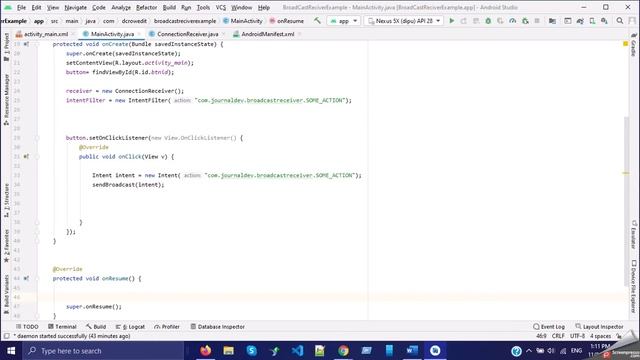Open the Database Inspector tool window
The width and height of the screenshot is (640, 360).
point(218,327)
